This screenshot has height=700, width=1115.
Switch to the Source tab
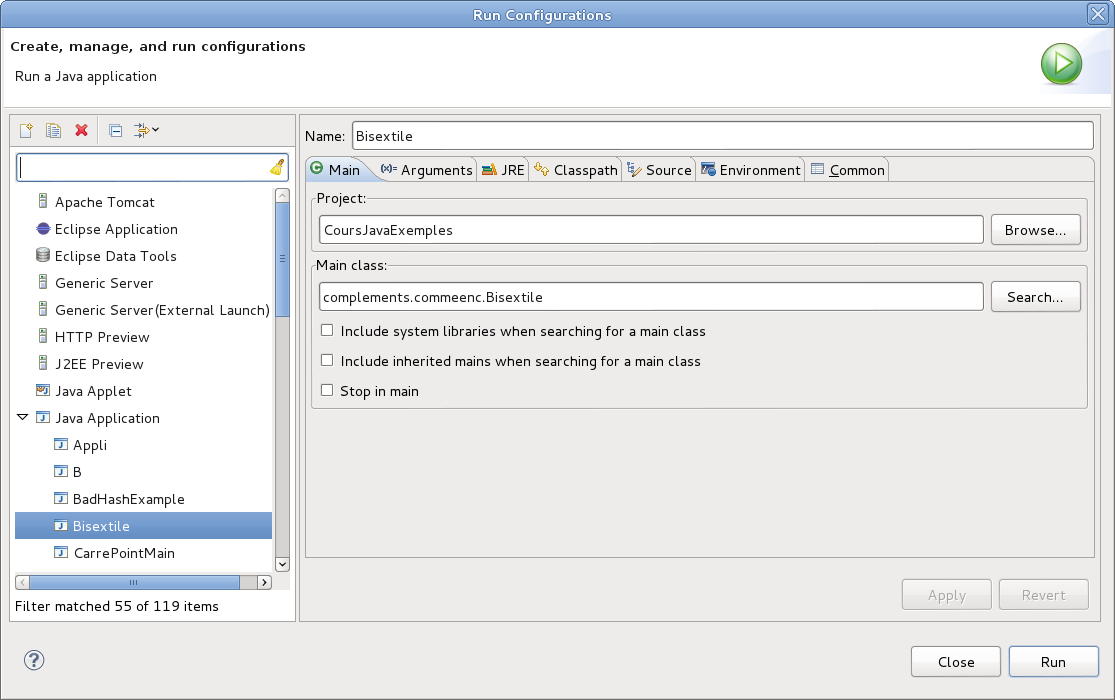659,170
